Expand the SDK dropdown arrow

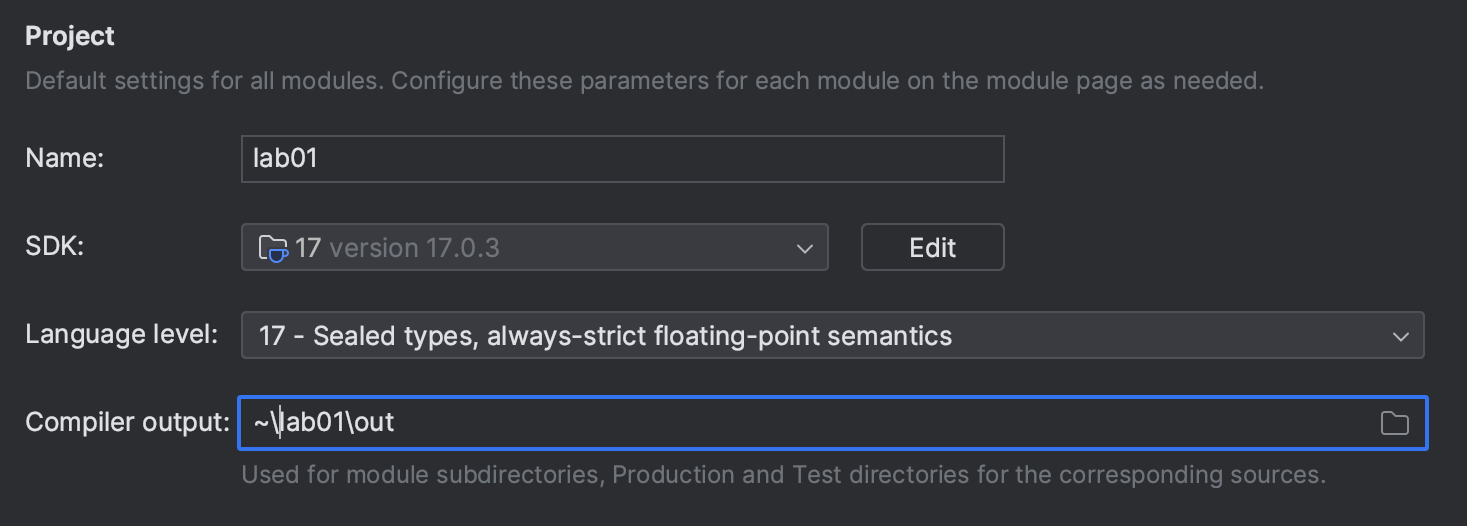[x=805, y=248]
